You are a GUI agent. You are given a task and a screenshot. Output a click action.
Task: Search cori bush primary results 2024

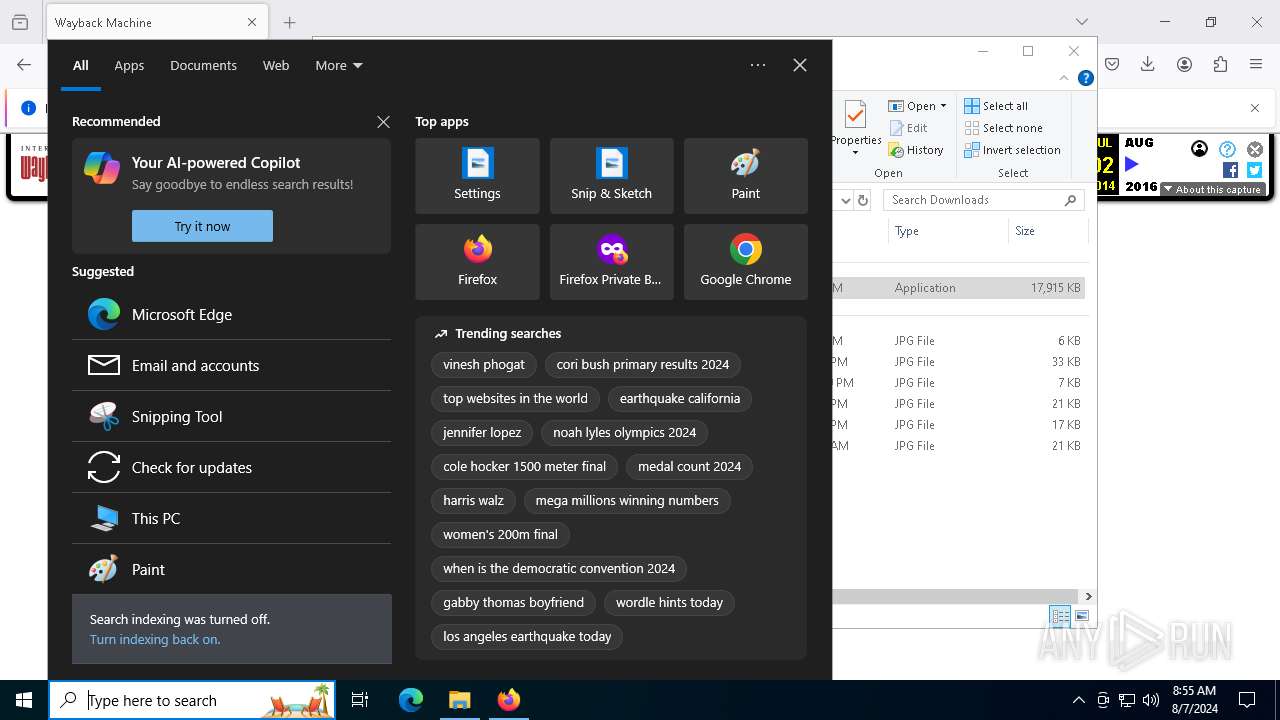[643, 365]
